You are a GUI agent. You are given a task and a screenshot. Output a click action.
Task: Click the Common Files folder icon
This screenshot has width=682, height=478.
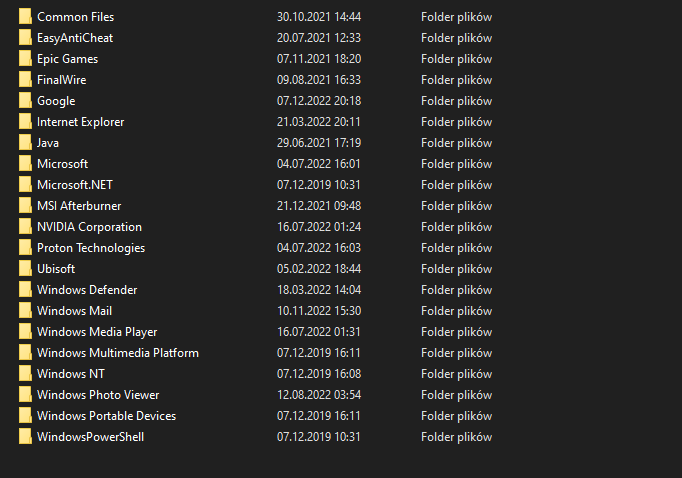click(25, 17)
